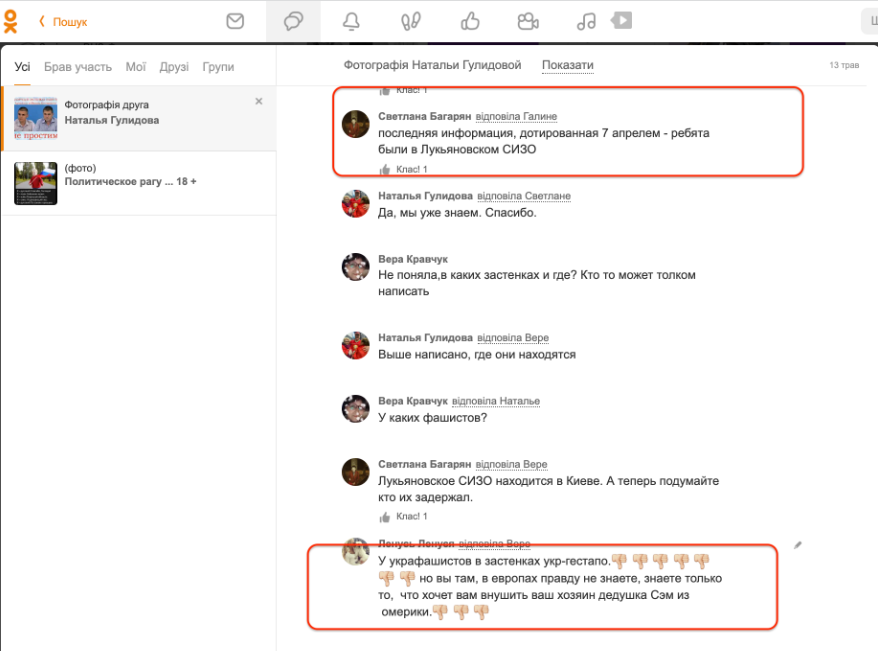Click the Показати link

(x=567, y=65)
